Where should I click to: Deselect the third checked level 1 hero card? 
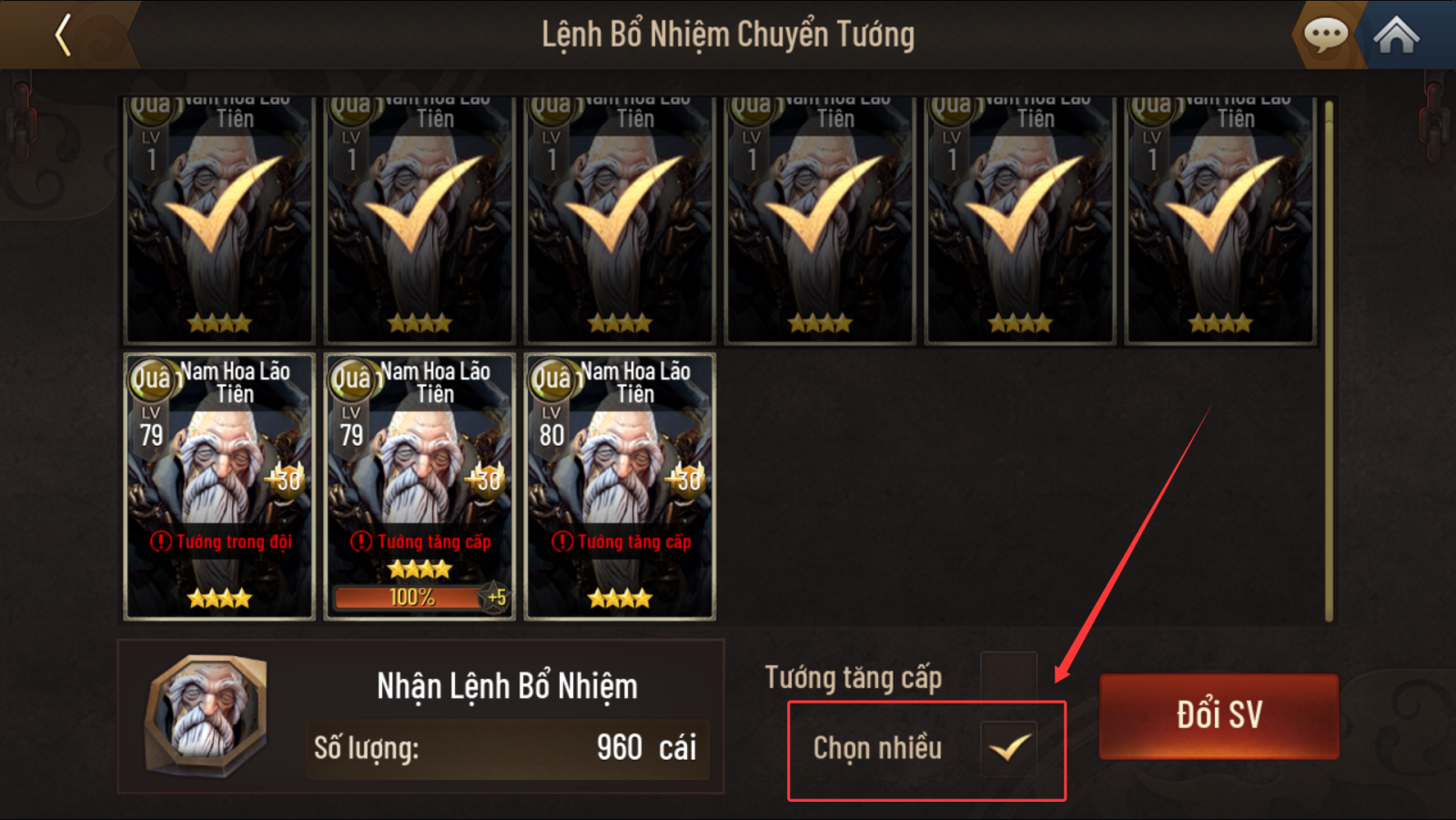pyautogui.click(x=620, y=220)
